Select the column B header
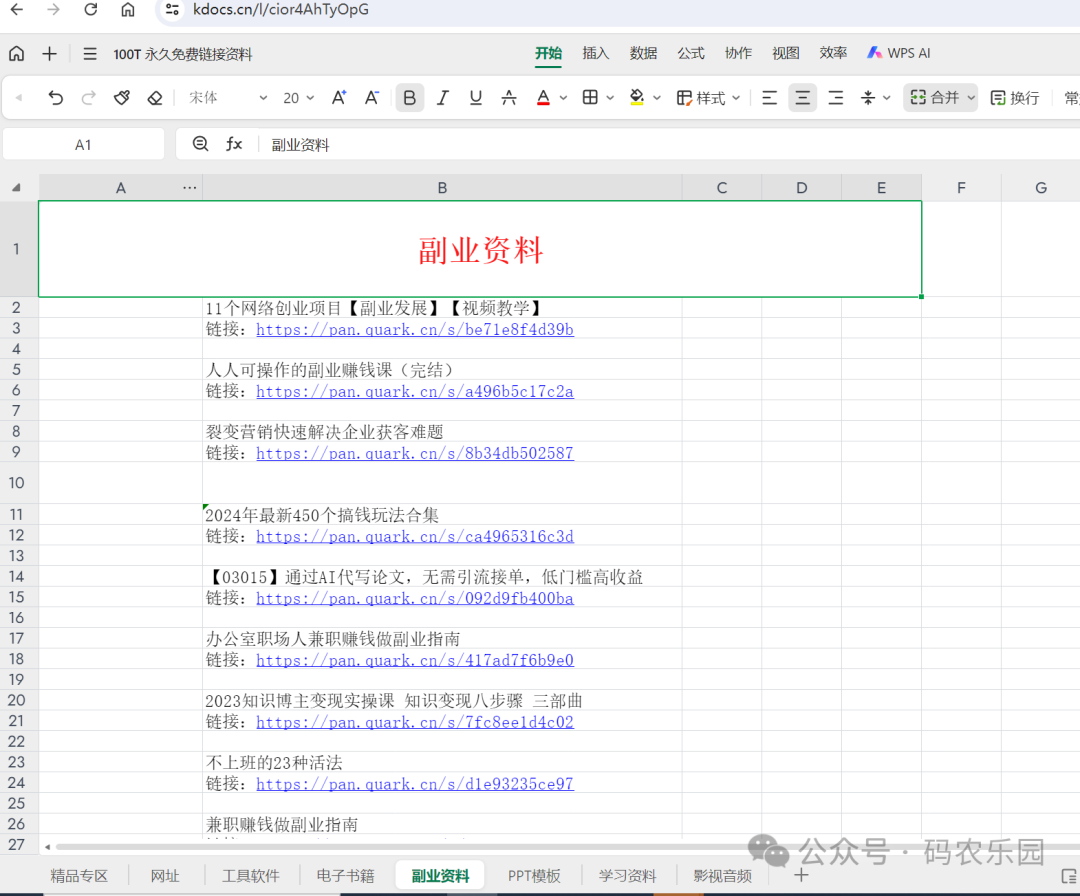 tap(442, 187)
